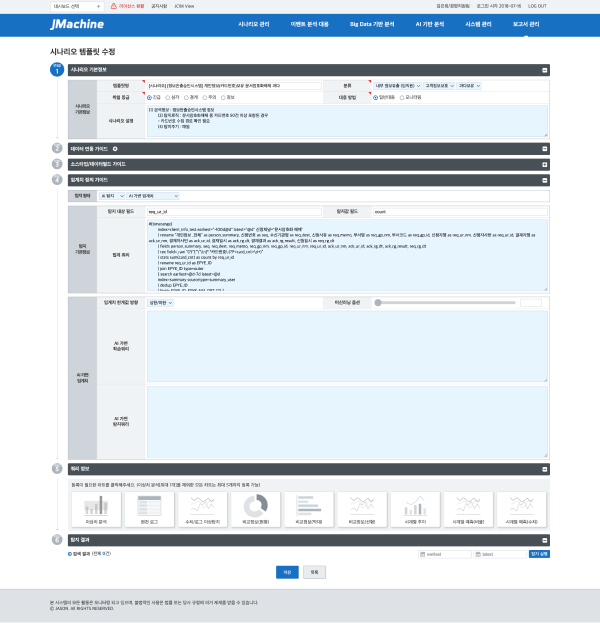The image size is (600, 623).
Task: Open the Big Data 기반 분석 menu
Action: pos(370,23)
